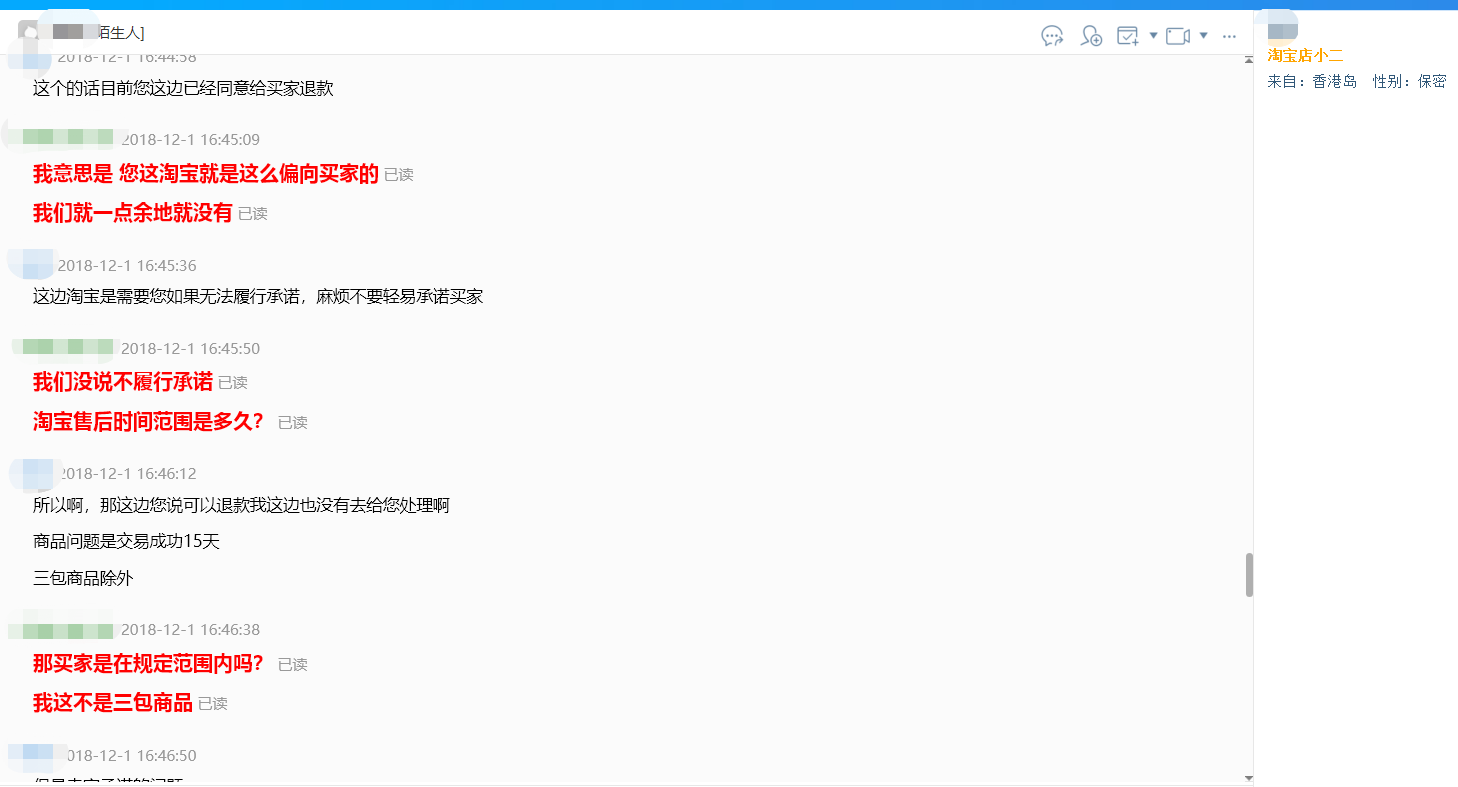Click message 商品问题是交易成功15天
The image size is (1458, 787).
click(126, 542)
